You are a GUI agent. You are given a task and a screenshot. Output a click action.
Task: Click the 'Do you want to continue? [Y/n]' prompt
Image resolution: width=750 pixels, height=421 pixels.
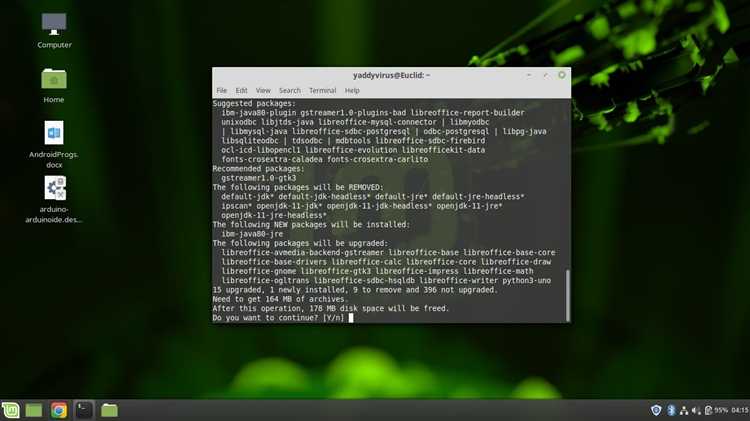pos(278,318)
